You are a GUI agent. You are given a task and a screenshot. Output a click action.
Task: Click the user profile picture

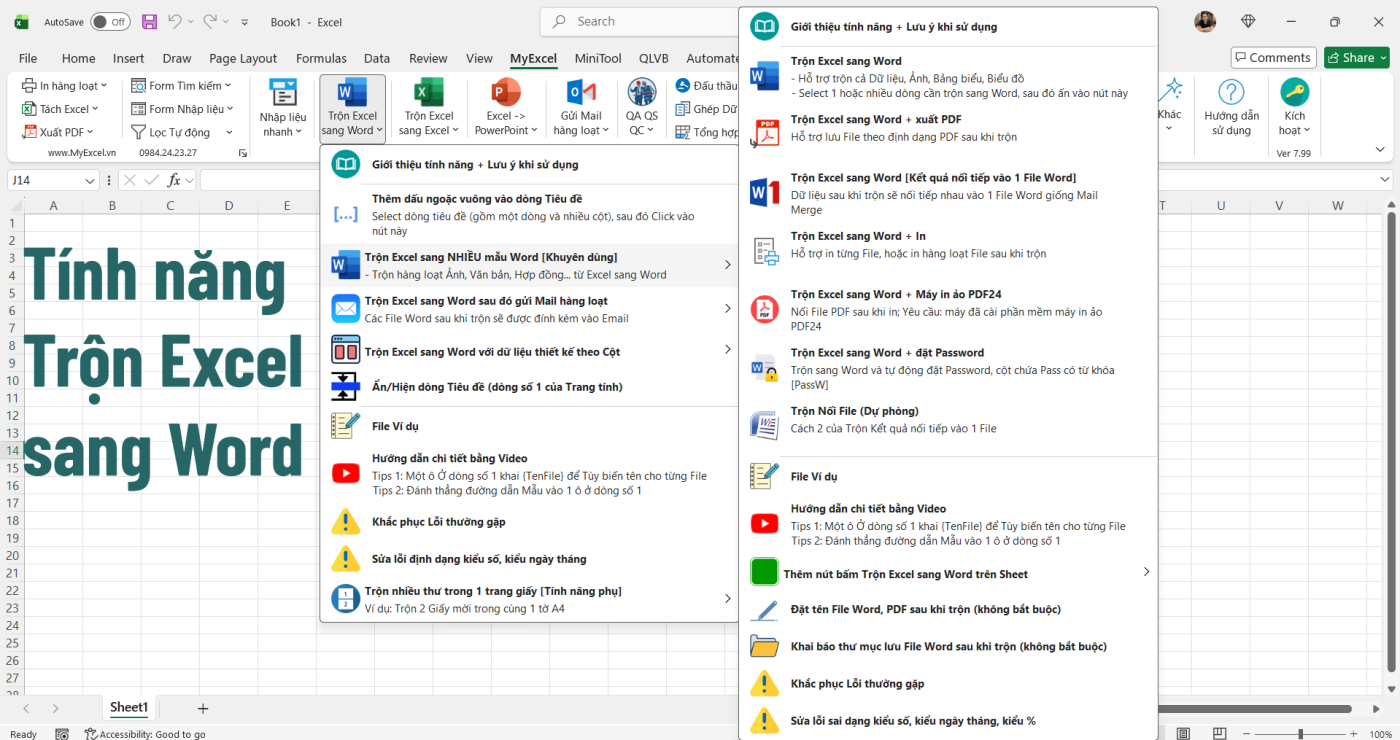pyautogui.click(x=1205, y=21)
